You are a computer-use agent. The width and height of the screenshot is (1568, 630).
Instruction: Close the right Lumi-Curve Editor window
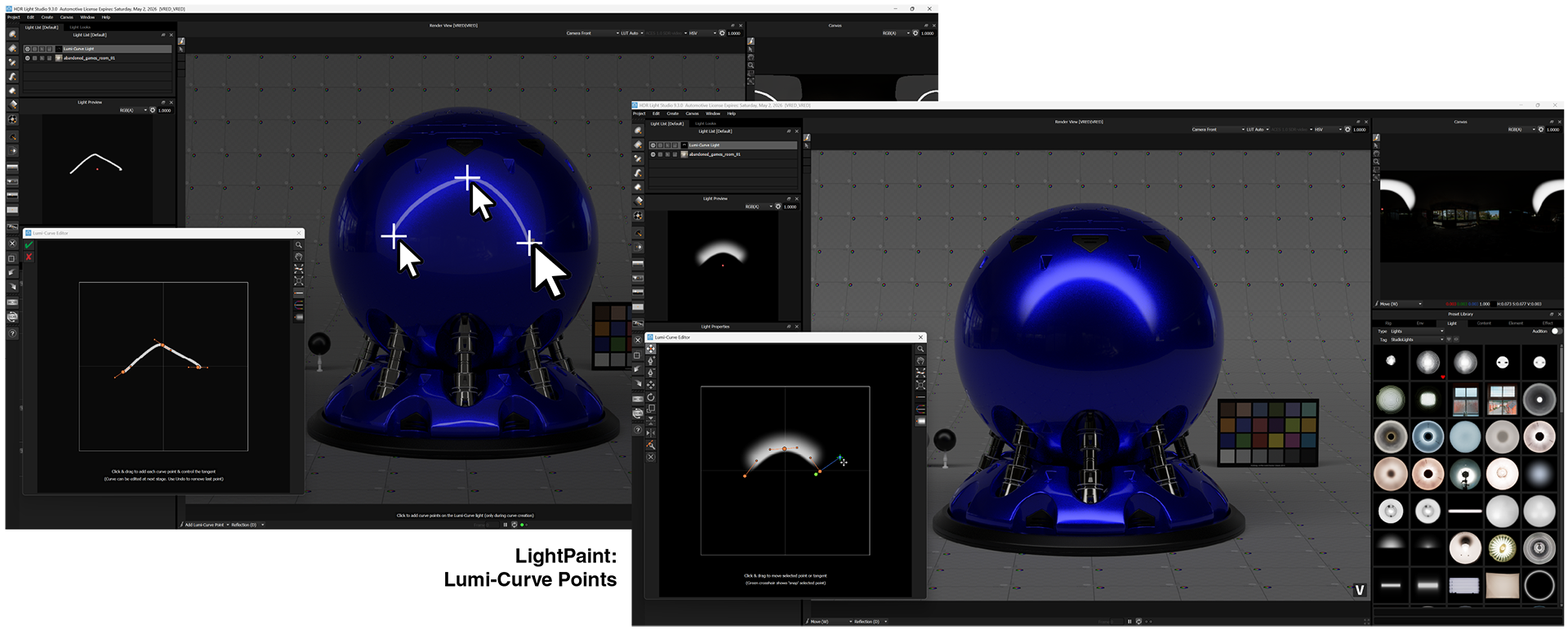click(x=920, y=337)
